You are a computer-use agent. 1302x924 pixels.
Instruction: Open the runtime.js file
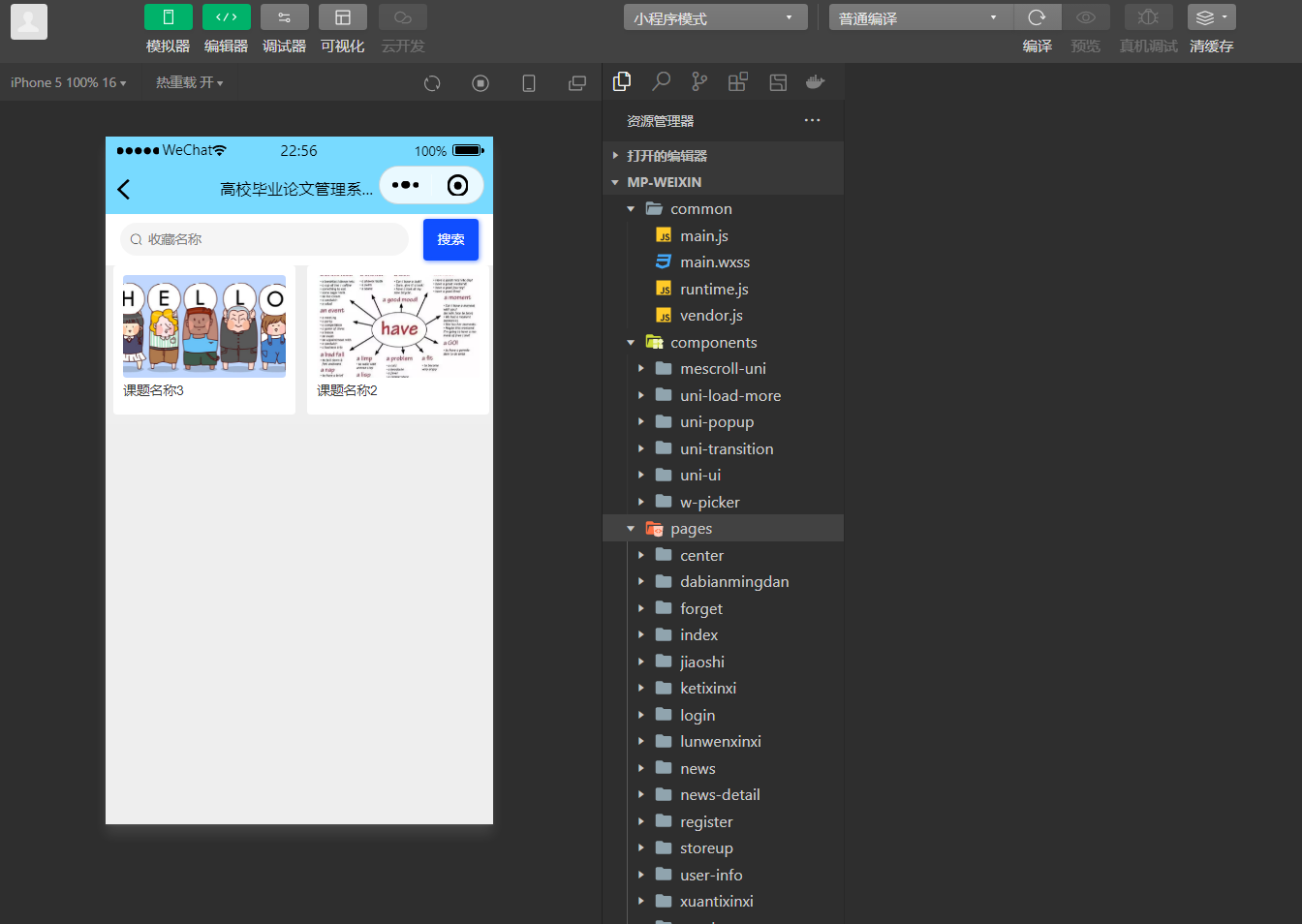pyautogui.click(x=723, y=289)
